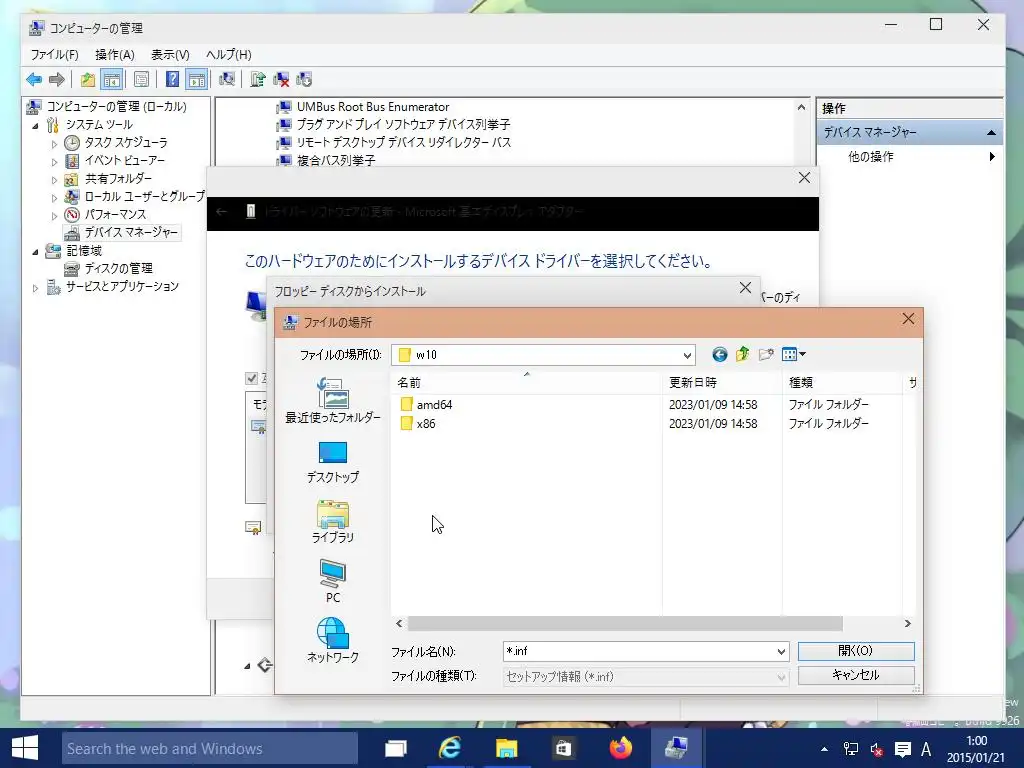1024x768 pixels.
Task: Open Properties toolbar icon in Computer Management
Action: (141, 80)
